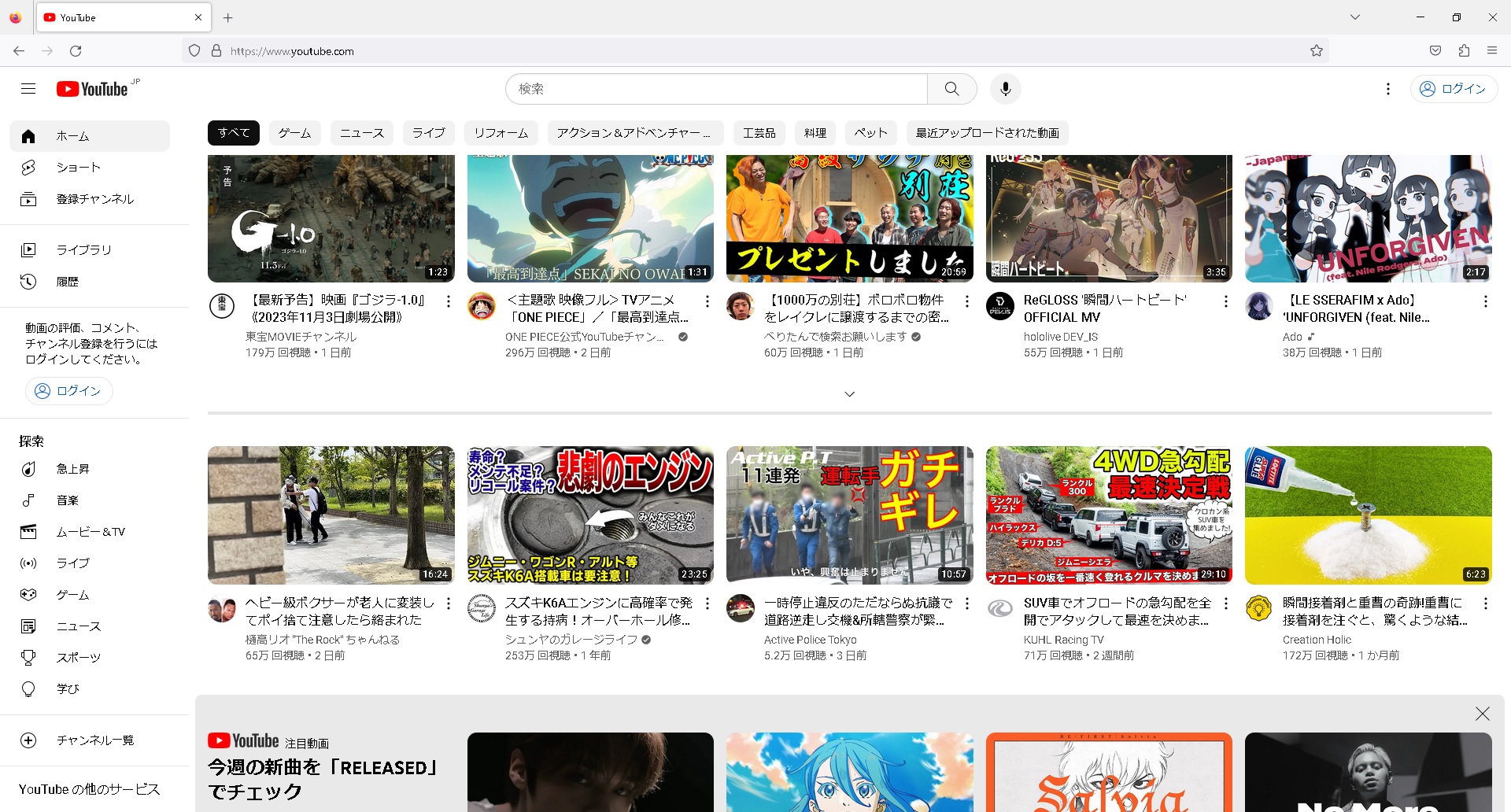Image resolution: width=1511 pixels, height=812 pixels.
Task: Open a new browser tab
Action: point(228,17)
